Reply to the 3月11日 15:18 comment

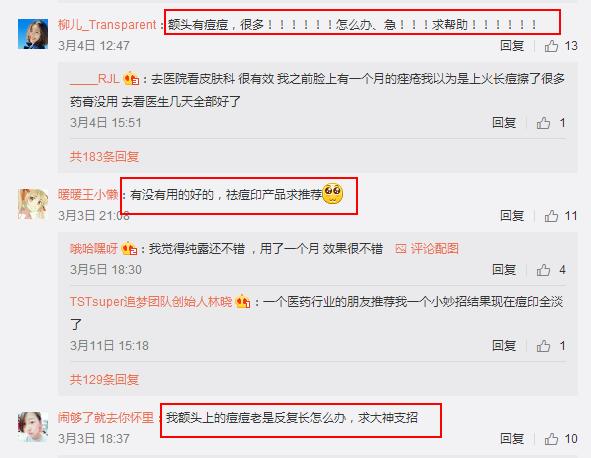504,346
